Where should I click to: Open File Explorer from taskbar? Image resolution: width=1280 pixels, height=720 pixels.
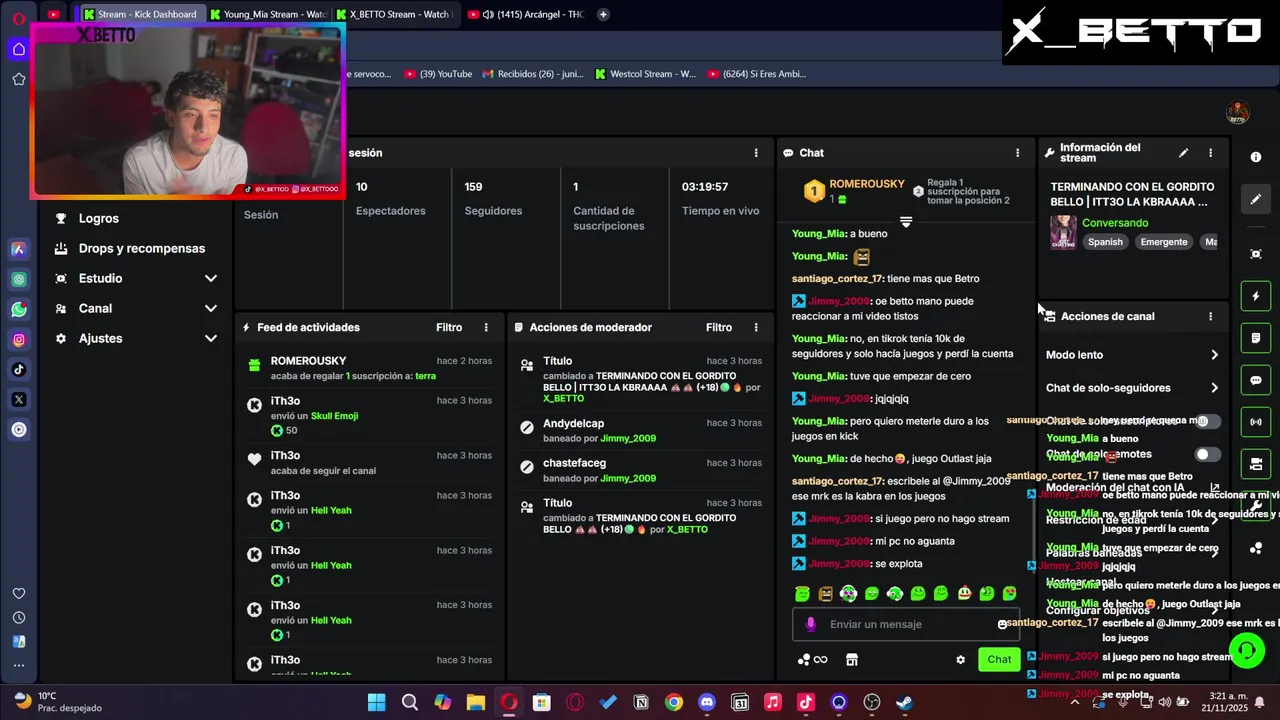[476, 702]
